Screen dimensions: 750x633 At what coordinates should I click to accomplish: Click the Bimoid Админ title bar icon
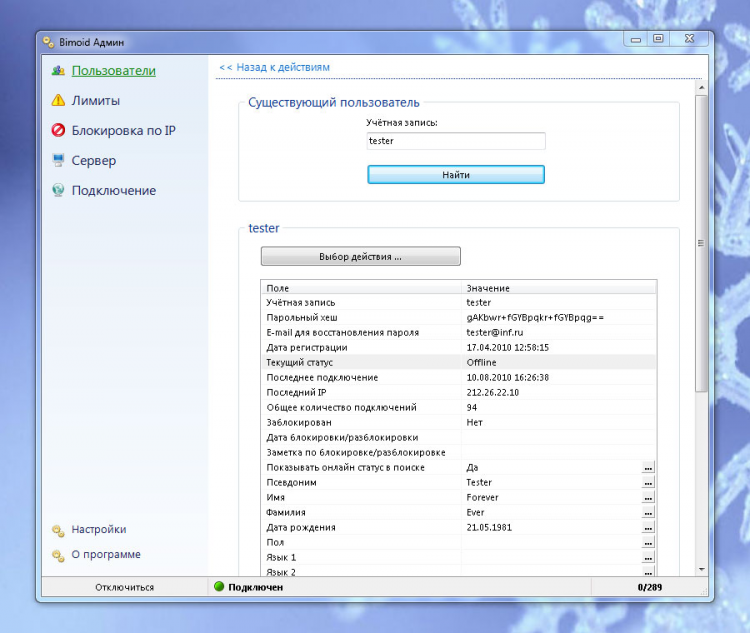point(48,42)
